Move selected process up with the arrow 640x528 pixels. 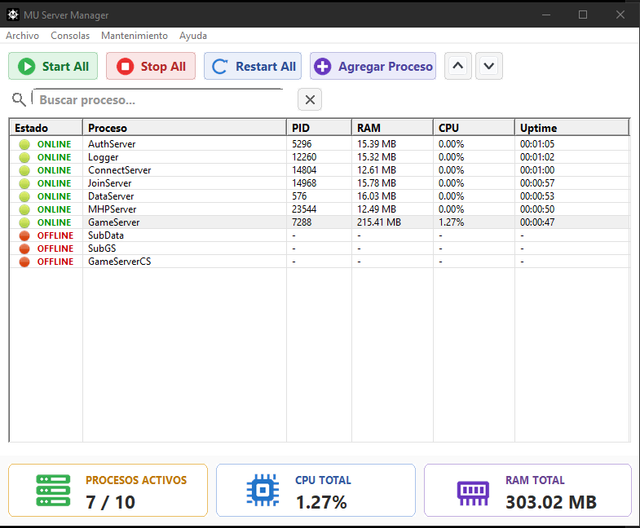(x=458, y=66)
